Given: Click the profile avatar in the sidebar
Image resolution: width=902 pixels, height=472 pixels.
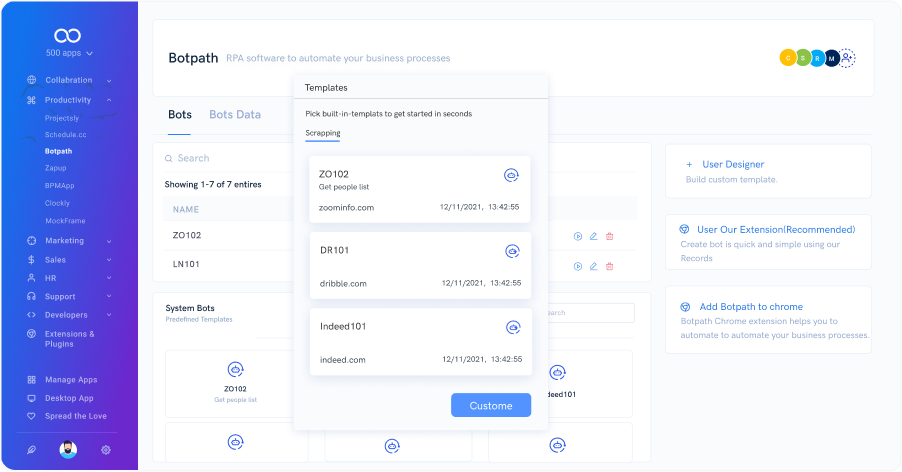Looking at the screenshot, I should click(68, 450).
